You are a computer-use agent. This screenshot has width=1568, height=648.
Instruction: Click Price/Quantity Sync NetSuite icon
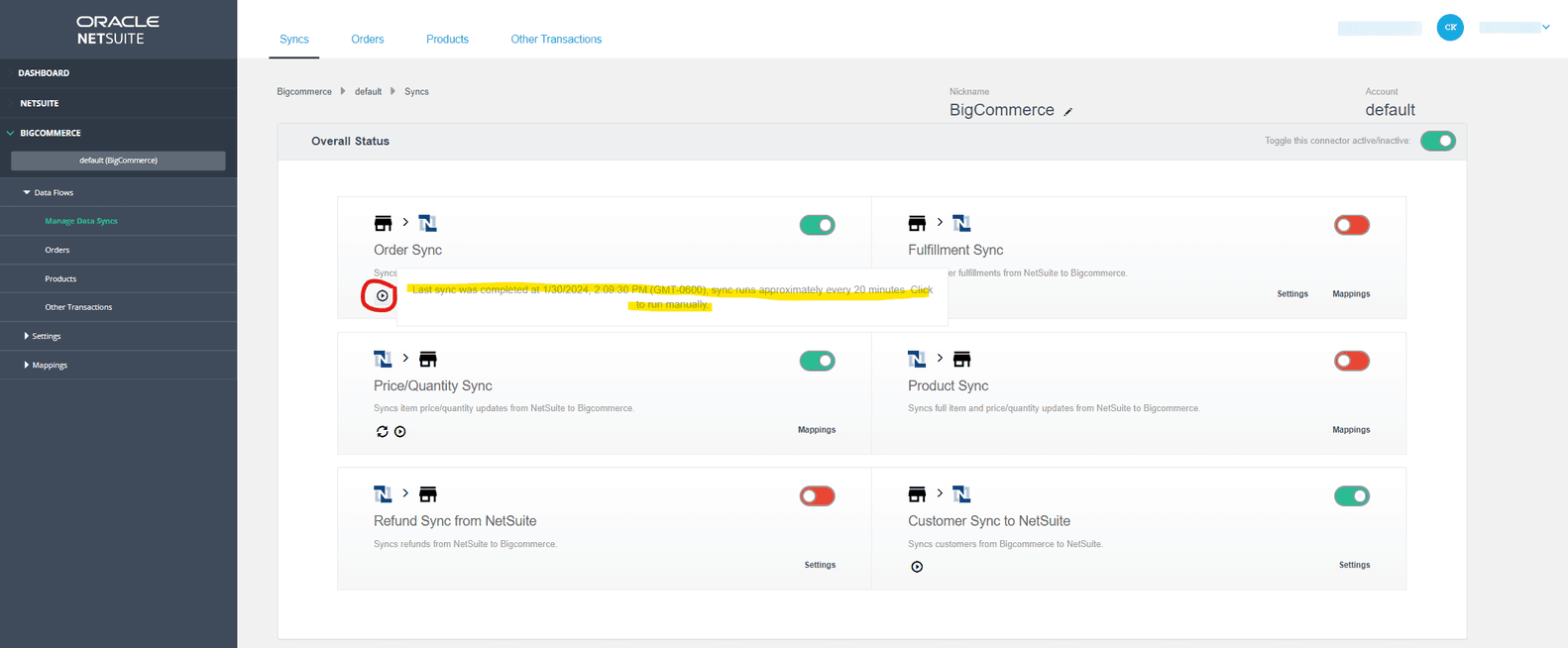pyautogui.click(x=383, y=358)
